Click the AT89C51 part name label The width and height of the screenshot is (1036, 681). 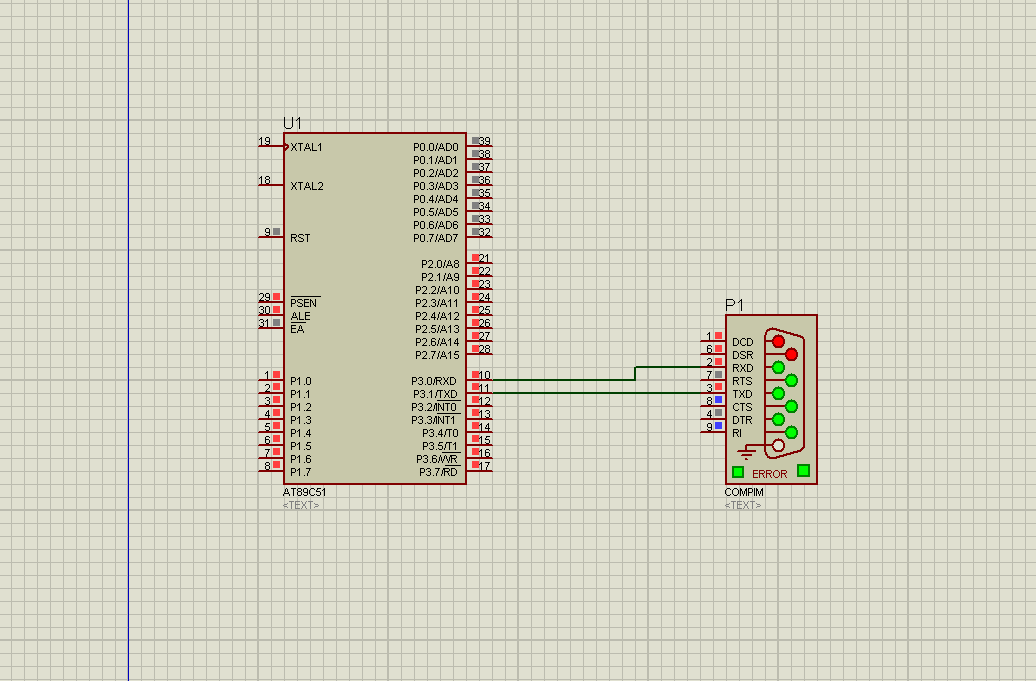(305, 492)
